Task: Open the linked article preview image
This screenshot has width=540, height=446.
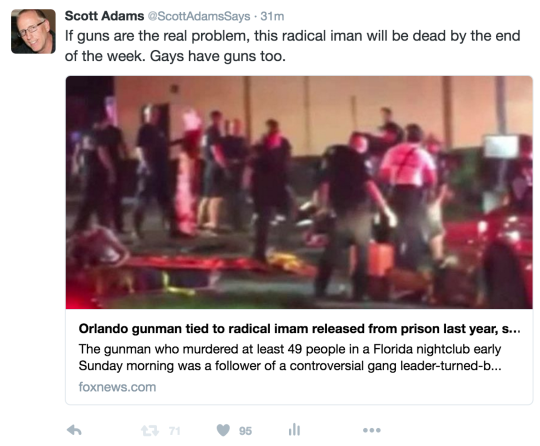Action: [299, 192]
